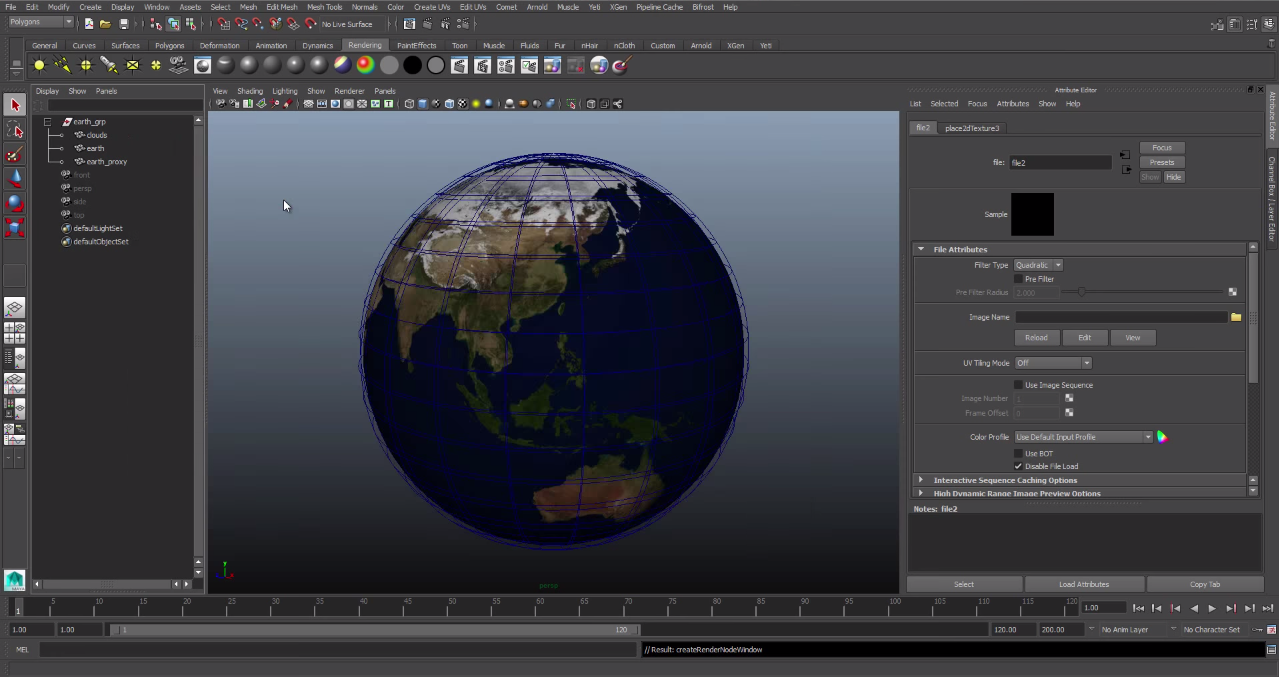1279x677 pixels.
Task: Pick the Scale tool cube icon
Action: 15,228
